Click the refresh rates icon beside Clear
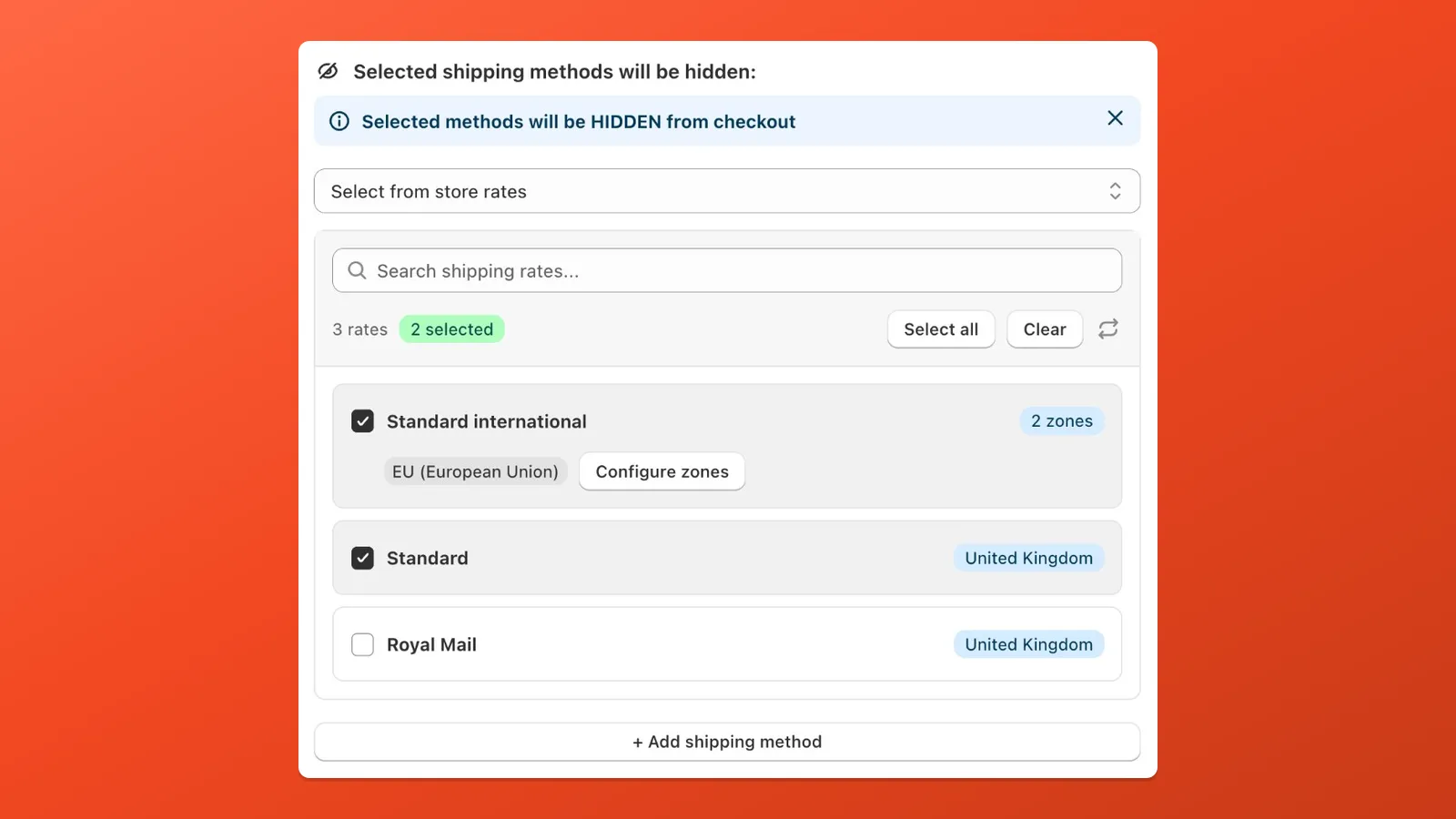The image size is (1456, 819). tap(1107, 329)
